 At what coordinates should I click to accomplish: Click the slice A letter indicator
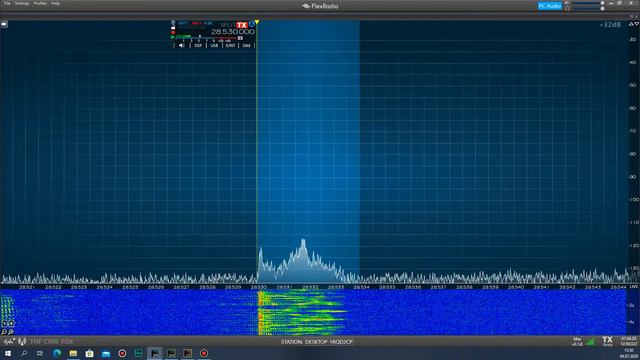pos(252,24)
